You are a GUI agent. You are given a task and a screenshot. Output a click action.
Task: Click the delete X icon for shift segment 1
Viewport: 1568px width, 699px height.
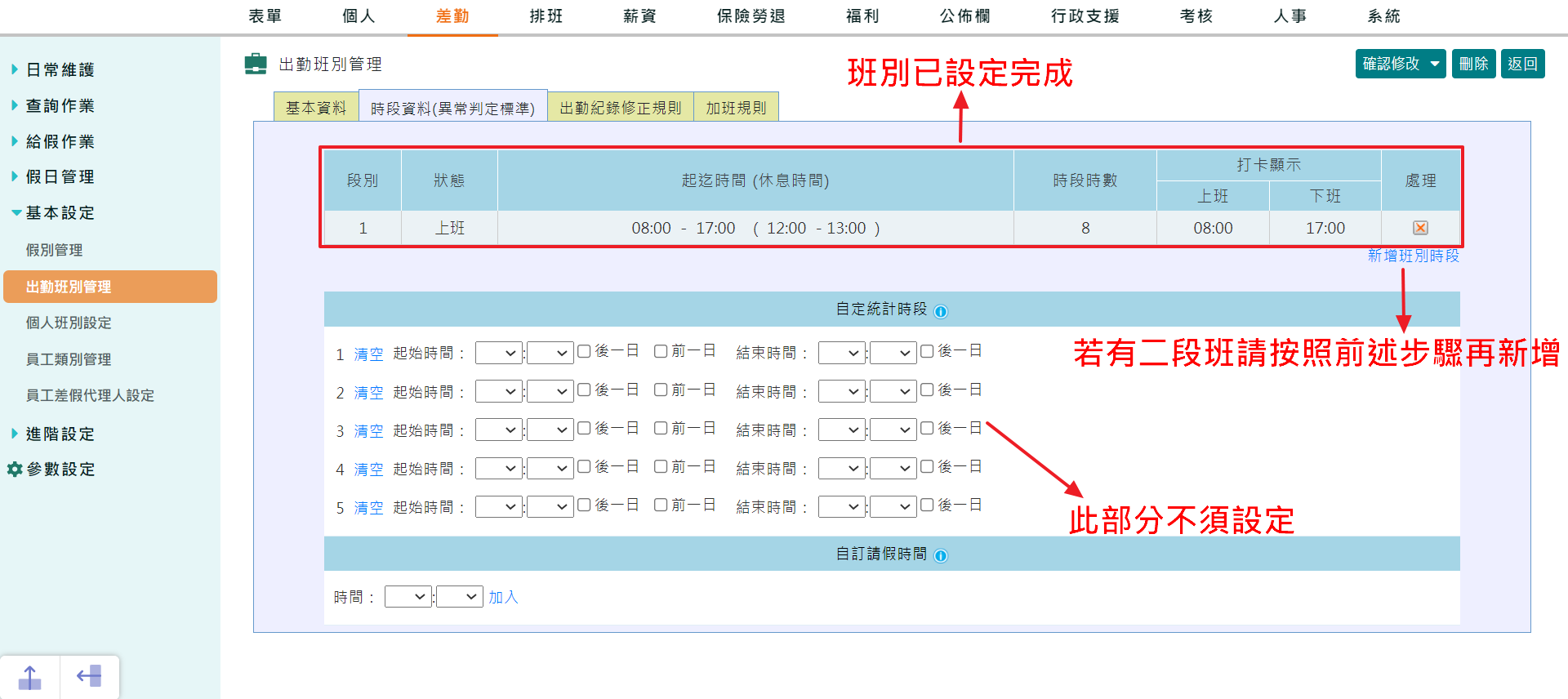point(1420,228)
